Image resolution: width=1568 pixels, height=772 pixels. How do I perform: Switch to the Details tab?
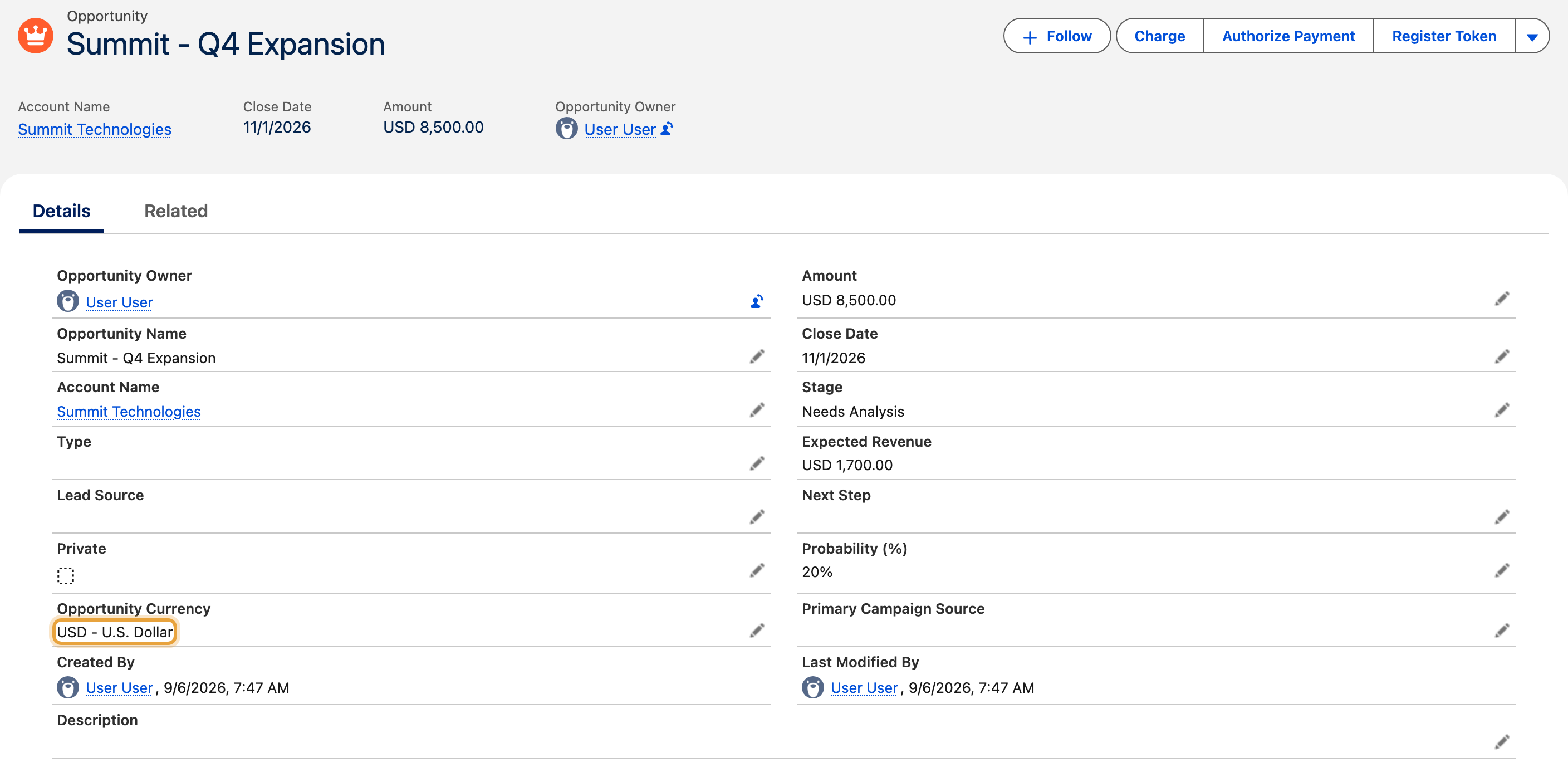(x=61, y=211)
